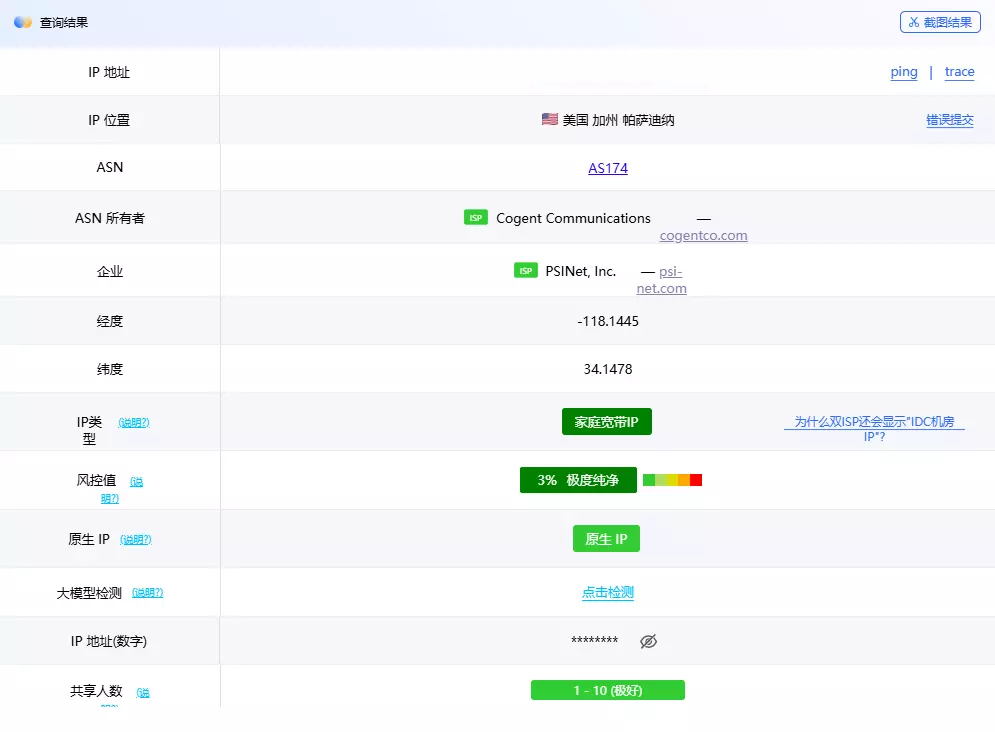995x732 pixels.
Task: Click the US flag icon in IP 位置
Action: tap(549, 119)
